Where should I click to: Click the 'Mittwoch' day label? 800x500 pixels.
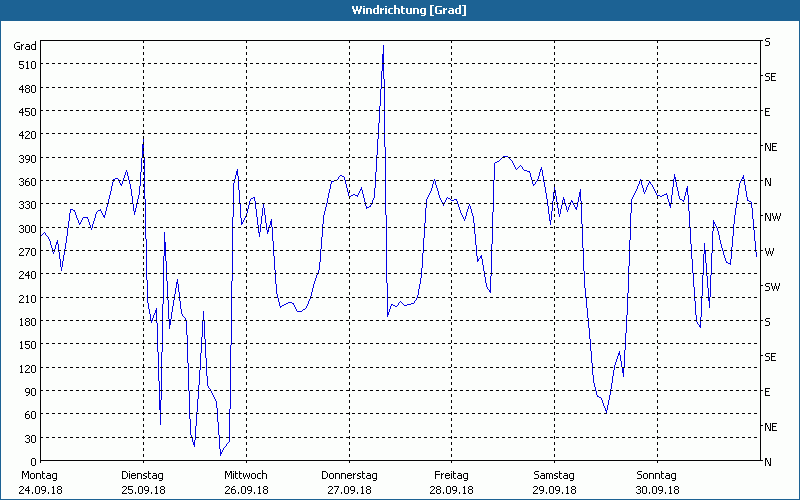point(245,476)
